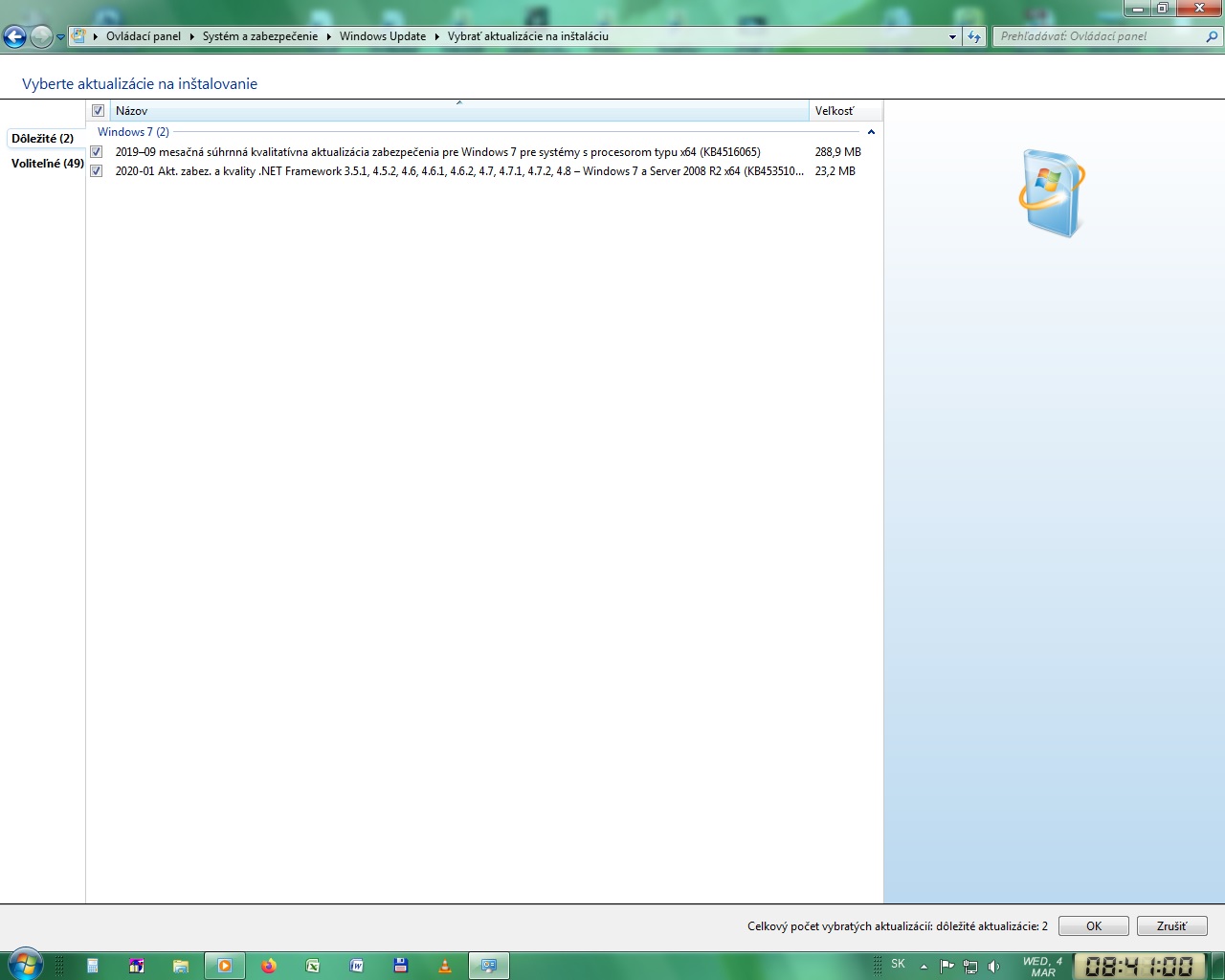Click the 'WED, 4 MAR' date
Viewport: 1225px width, 980px height.
[x=1043, y=967]
